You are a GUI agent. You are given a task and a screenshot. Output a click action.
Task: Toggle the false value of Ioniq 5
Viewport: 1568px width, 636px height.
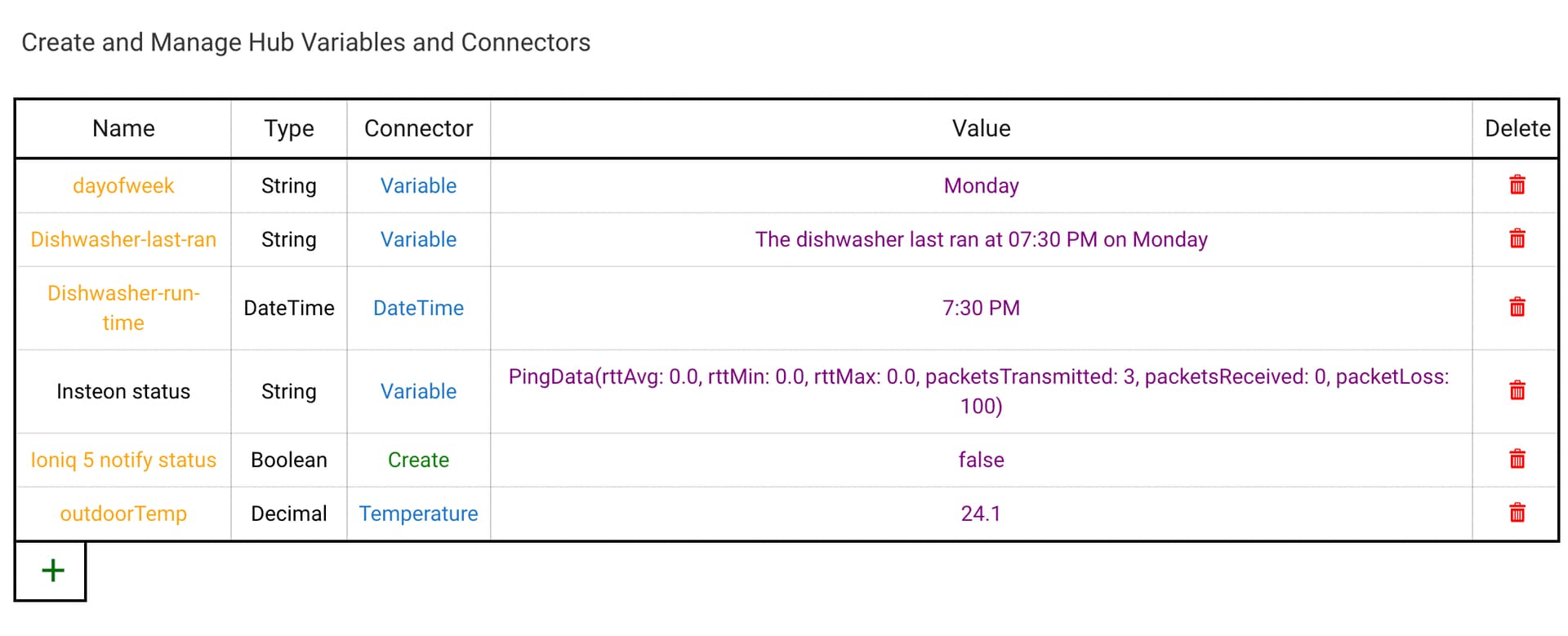[981, 460]
